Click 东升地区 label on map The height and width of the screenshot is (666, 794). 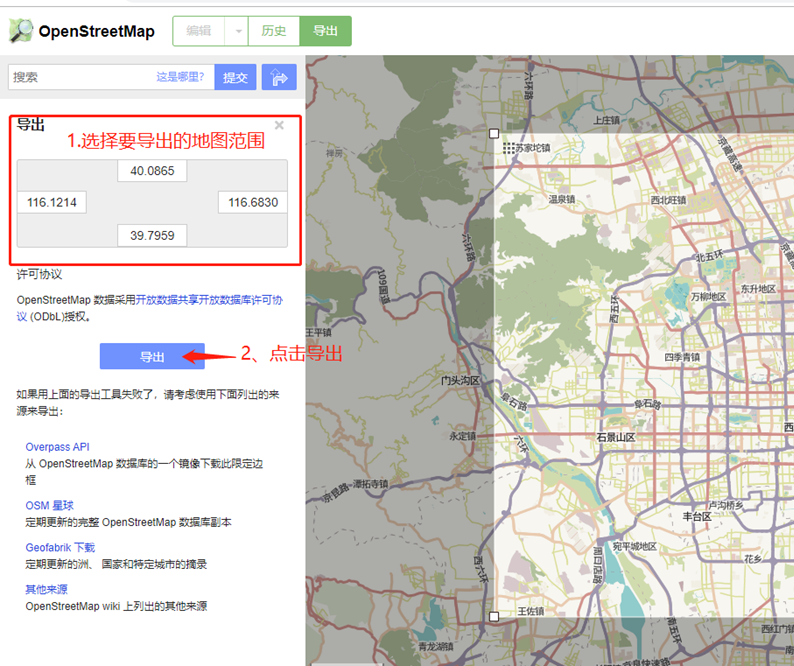tap(758, 289)
